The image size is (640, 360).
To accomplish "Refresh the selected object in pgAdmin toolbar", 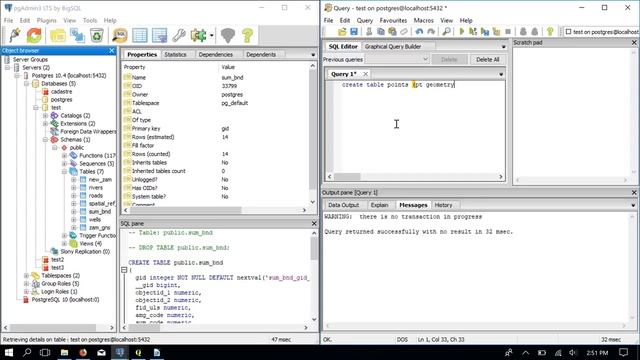I will pyautogui.click(x=34, y=35).
